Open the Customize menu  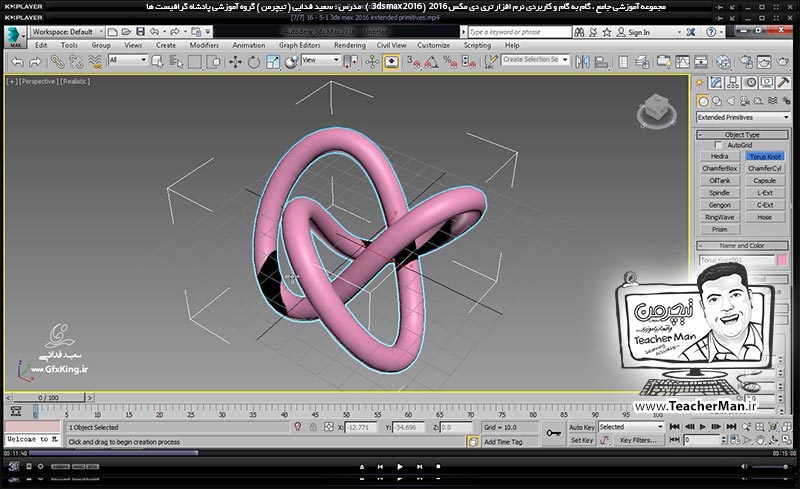click(x=434, y=45)
